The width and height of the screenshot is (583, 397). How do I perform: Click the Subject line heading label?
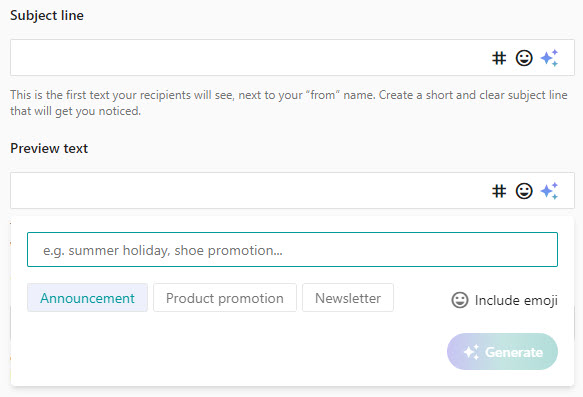point(47,16)
